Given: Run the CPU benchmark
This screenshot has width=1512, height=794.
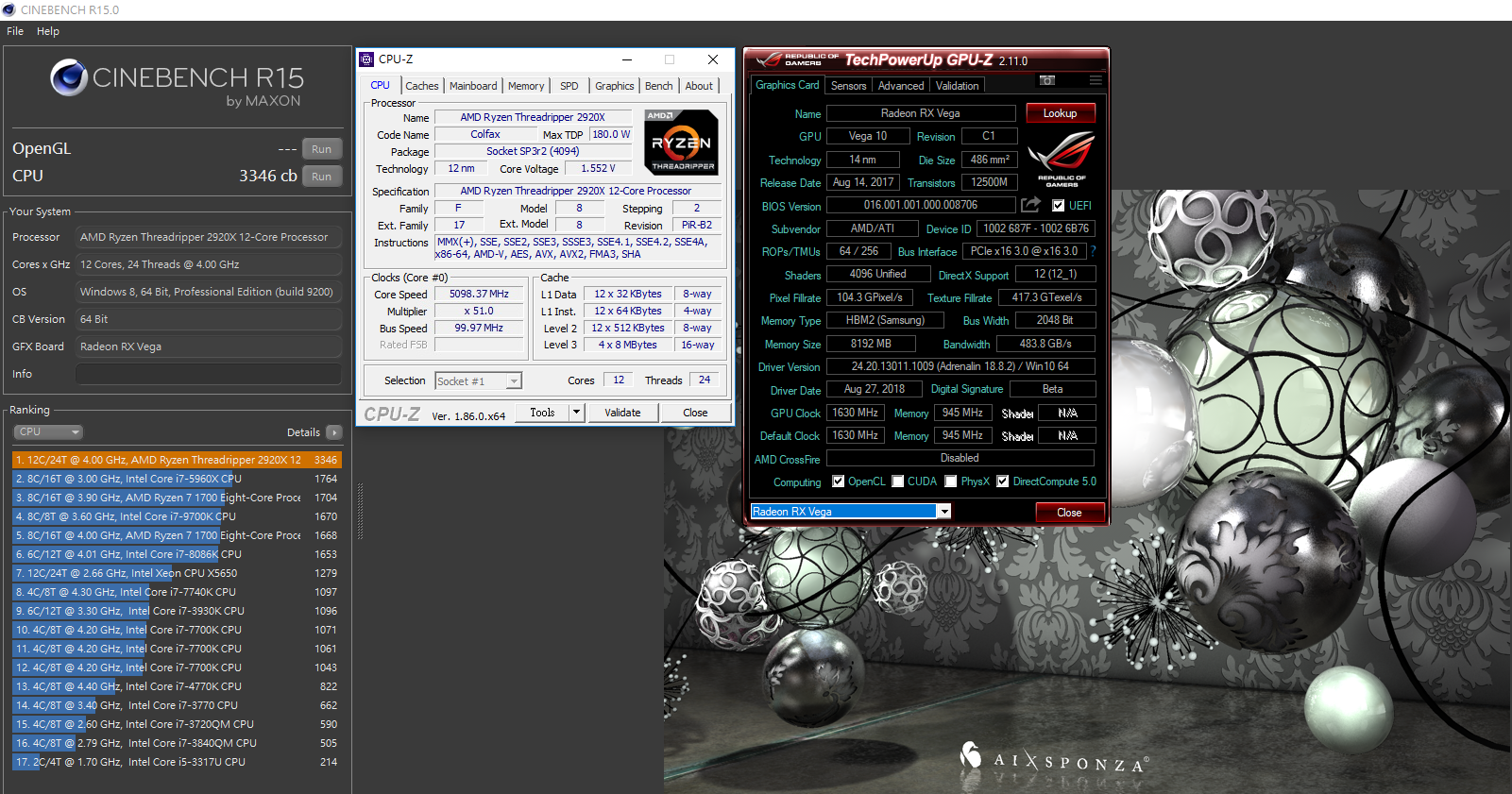Looking at the screenshot, I should pos(322,177).
